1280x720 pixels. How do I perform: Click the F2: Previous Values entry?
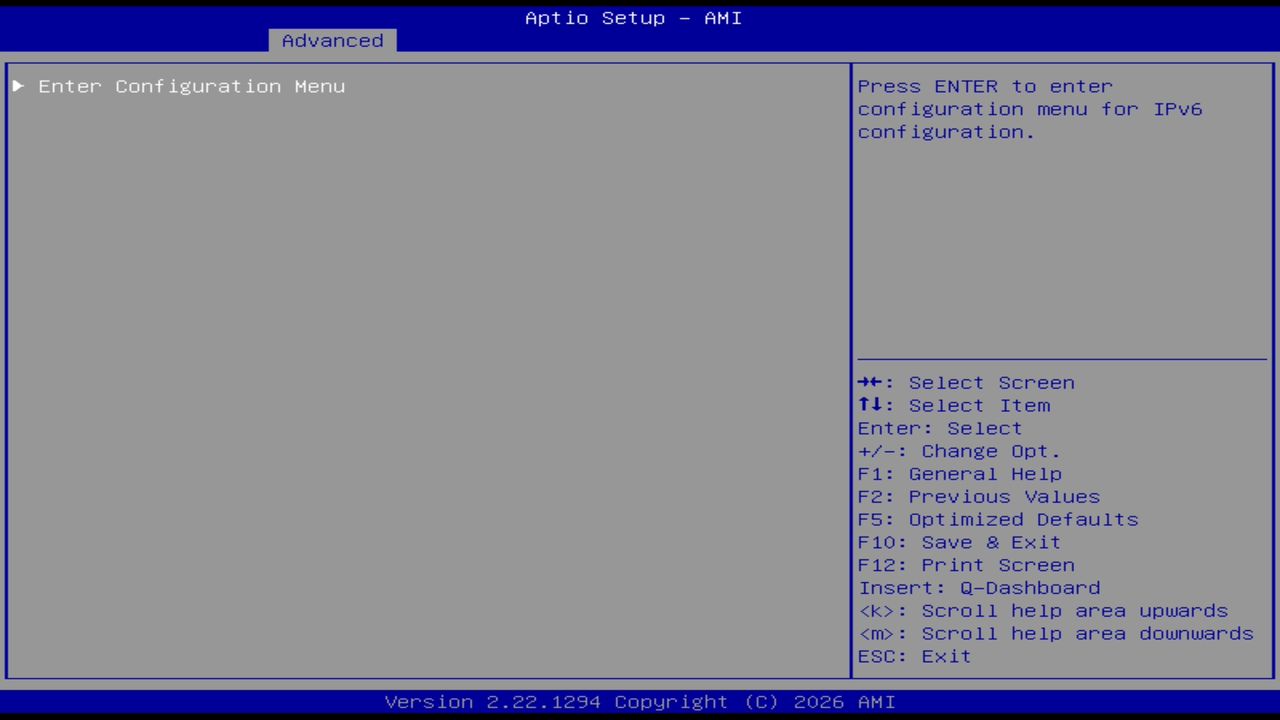(x=978, y=496)
